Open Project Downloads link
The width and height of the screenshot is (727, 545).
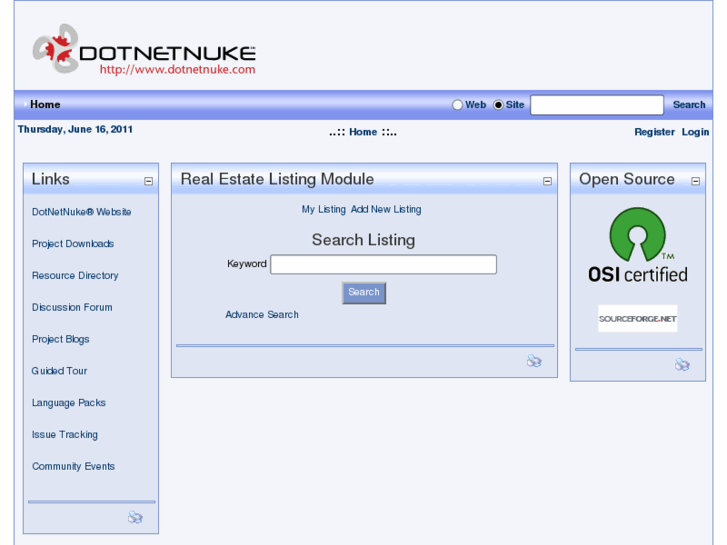pos(73,244)
